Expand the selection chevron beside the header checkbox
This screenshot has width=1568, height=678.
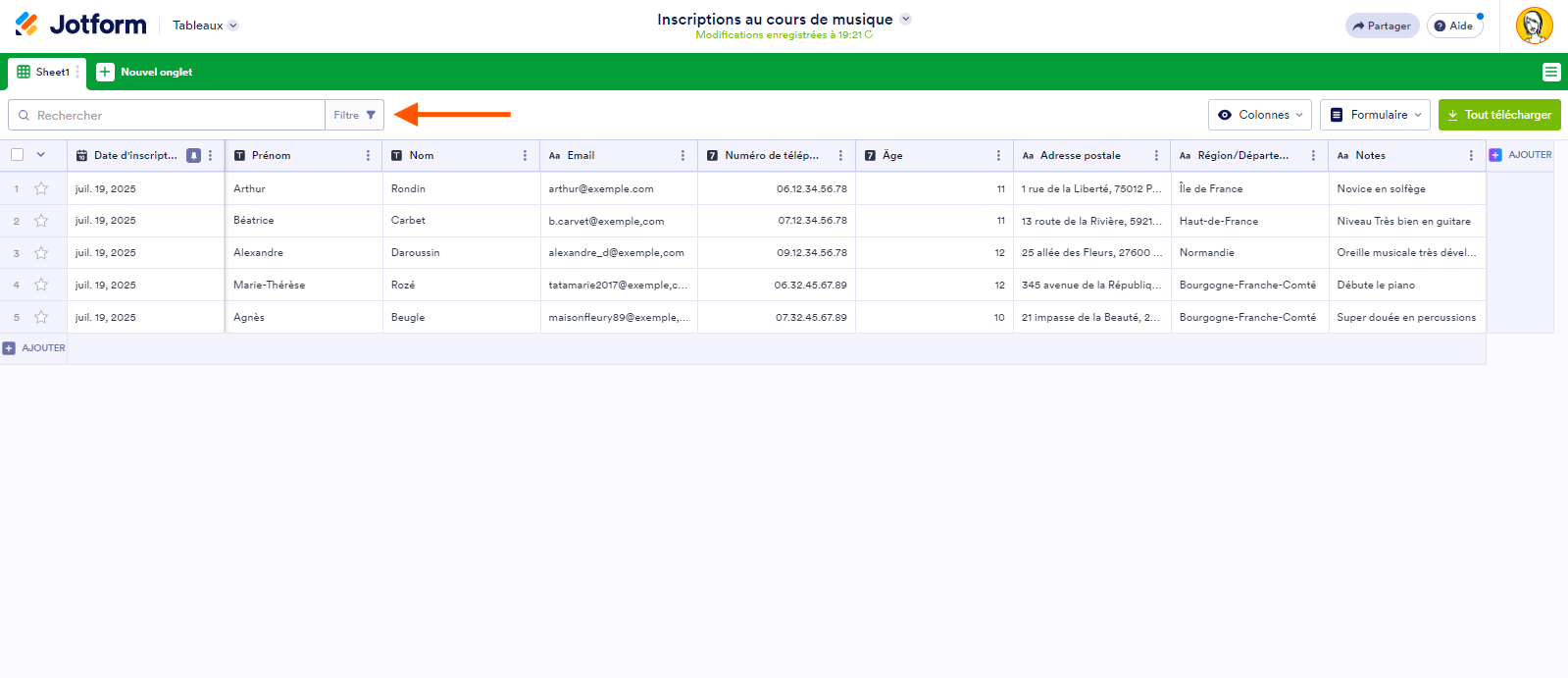[x=40, y=154]
